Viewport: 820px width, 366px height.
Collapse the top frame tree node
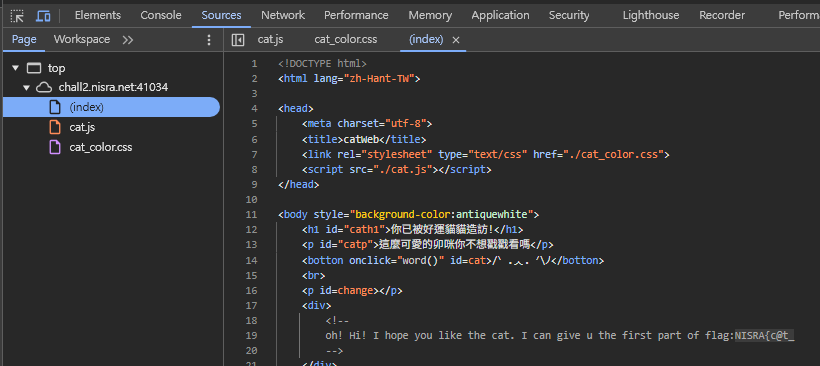tap(15, 68)
